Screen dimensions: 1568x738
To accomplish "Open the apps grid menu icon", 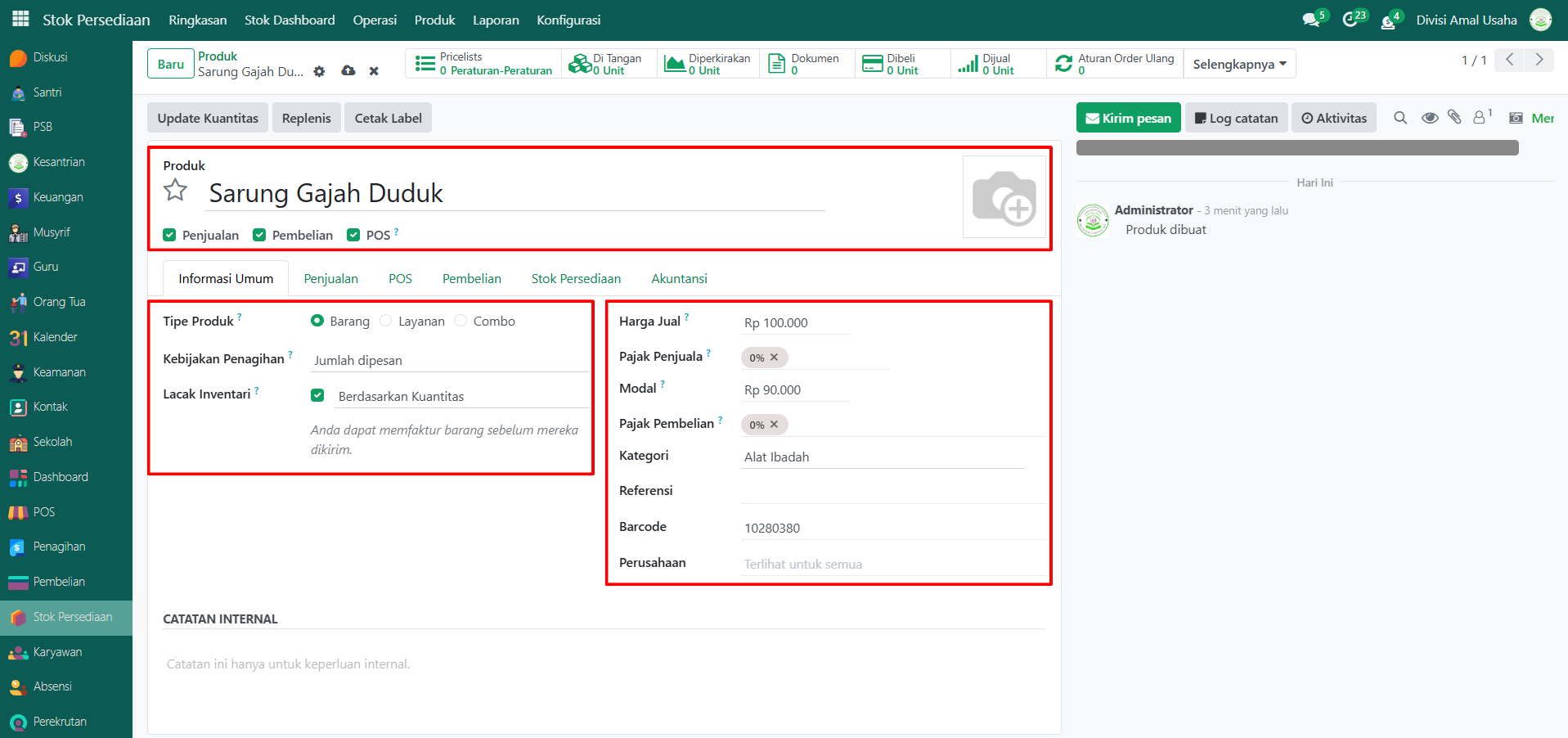I will pos(20,19).
